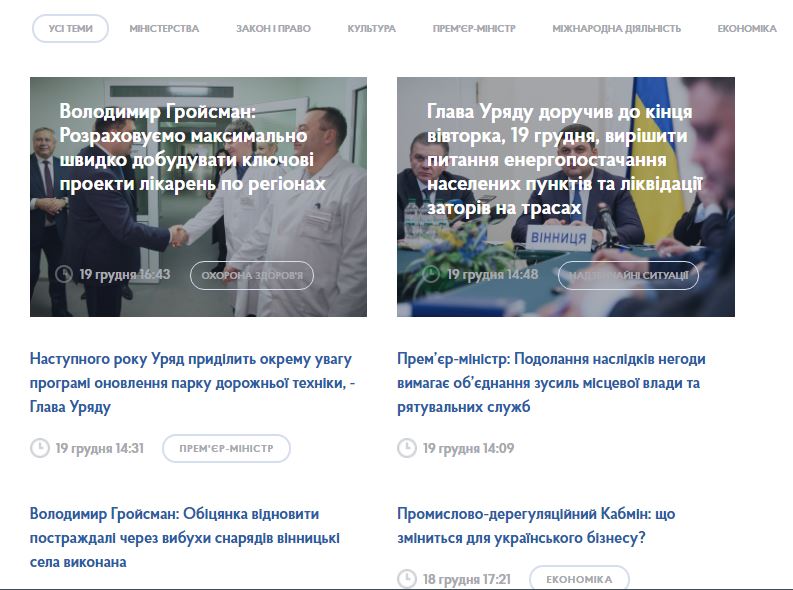
Task: Click ПРЕМ'ЄР-МІНІСТР tag under road equipment article
Action: point(226,448)
